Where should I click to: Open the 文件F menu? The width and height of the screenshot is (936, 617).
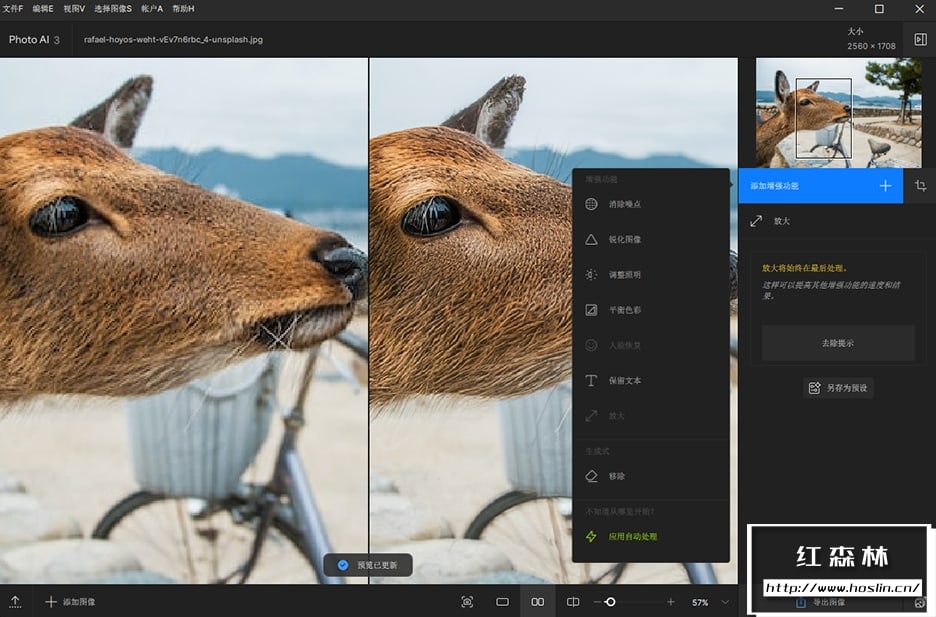pyautogui.click(x=13, y=8)
